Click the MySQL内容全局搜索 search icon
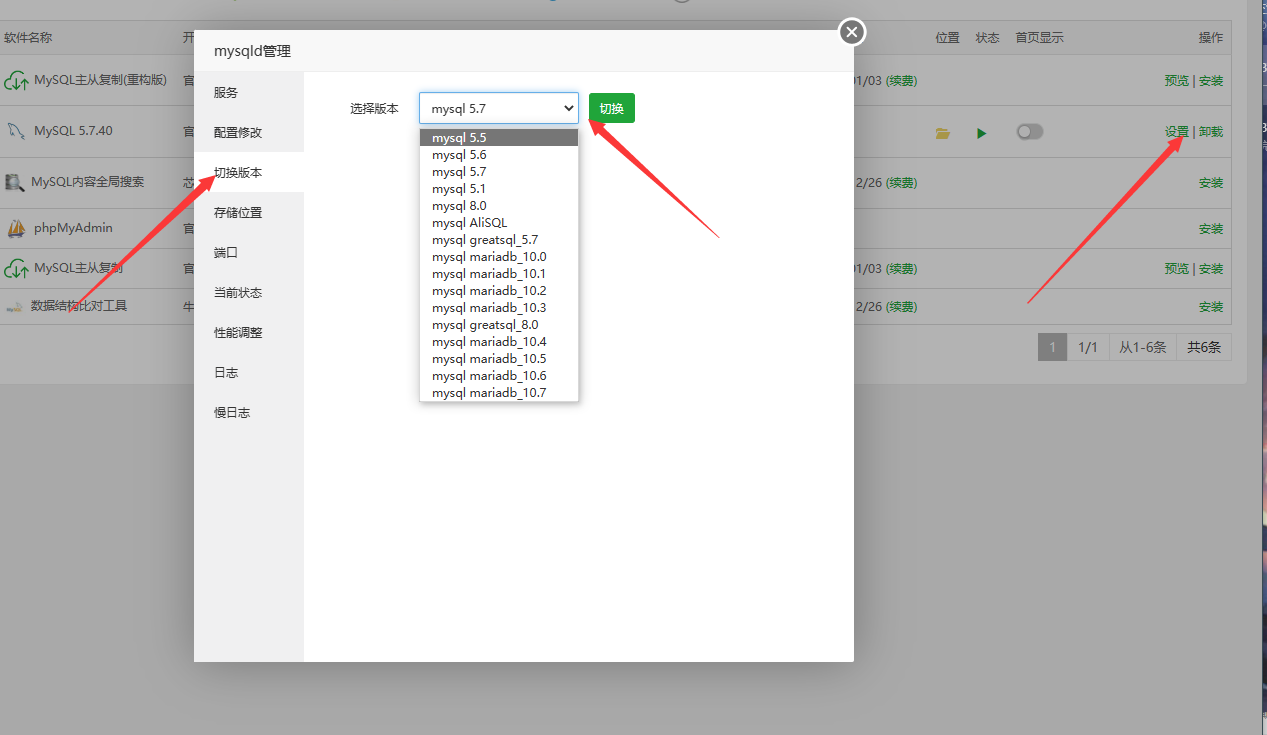The image size is (1267, 735). [15, 183]
